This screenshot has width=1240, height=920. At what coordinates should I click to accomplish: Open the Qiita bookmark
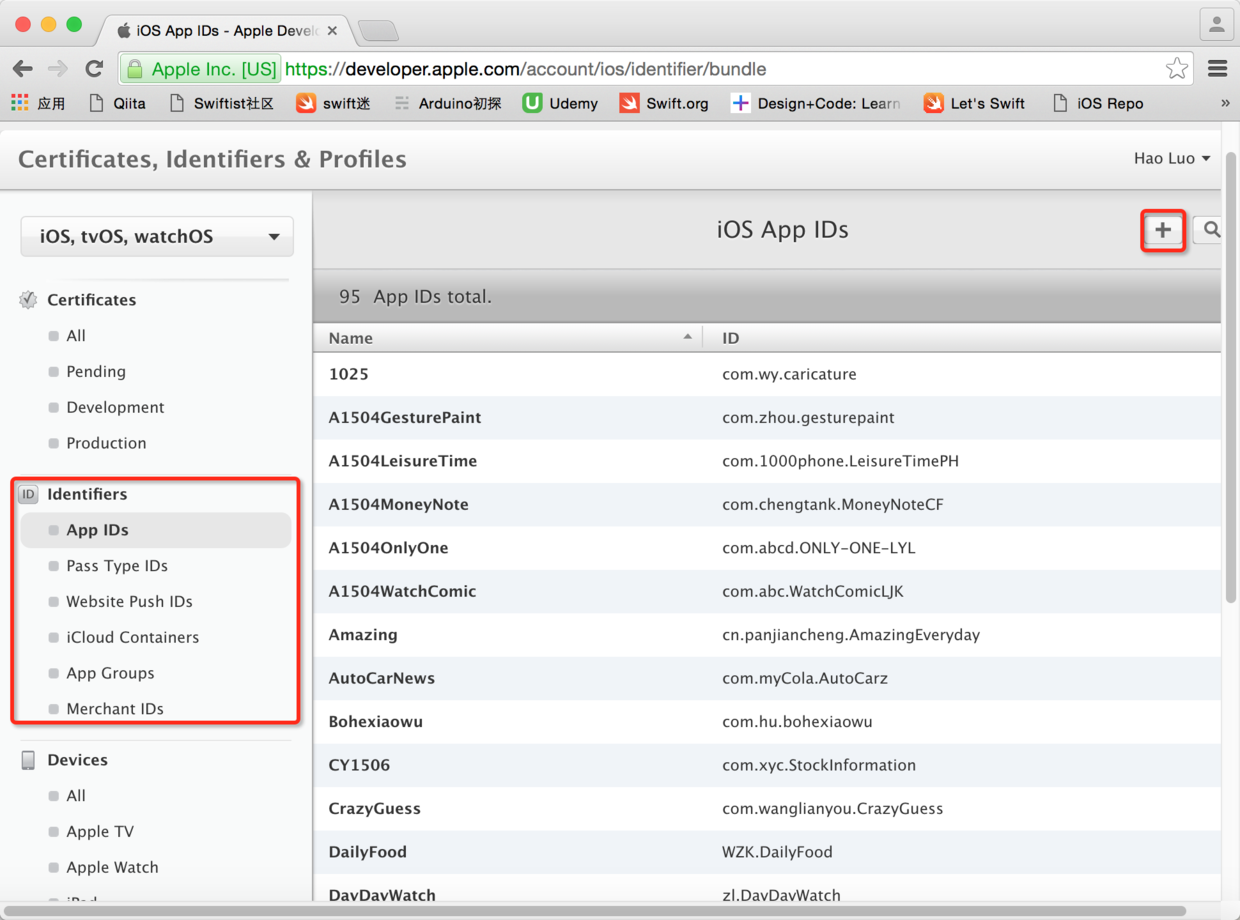[x=117, y=103]
